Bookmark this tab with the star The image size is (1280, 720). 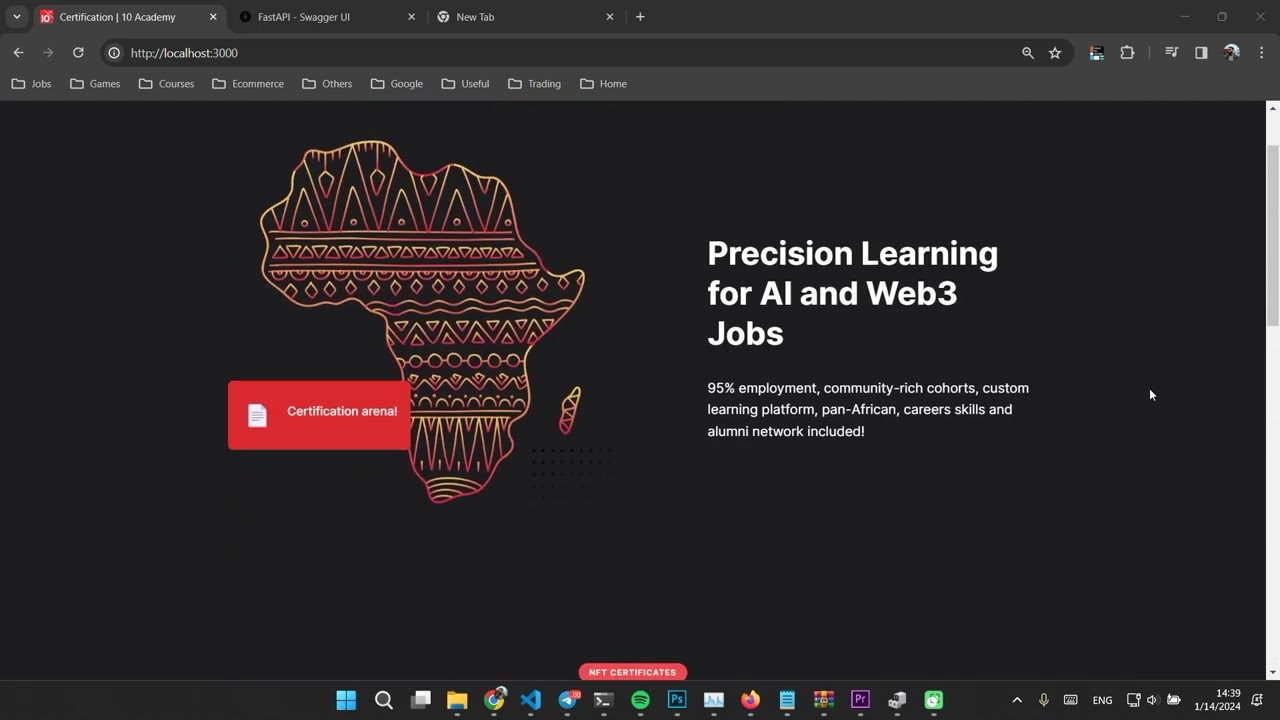[1055, 53]
